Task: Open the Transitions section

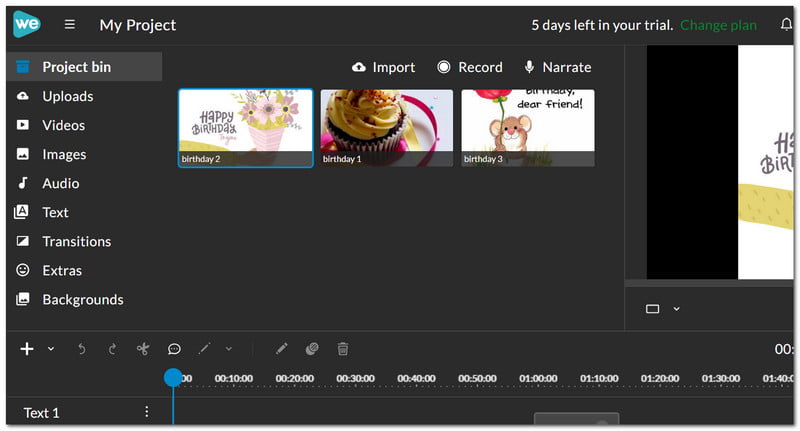Action: (x=77, y=241)
